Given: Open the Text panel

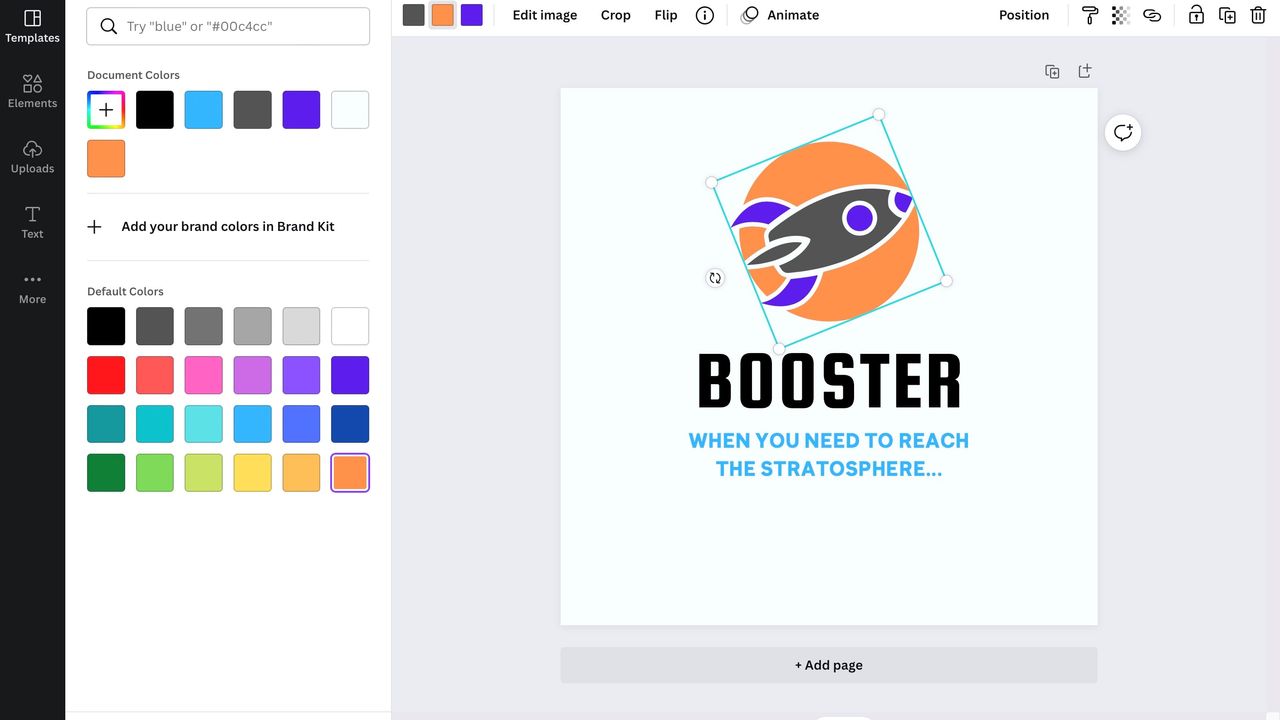Looking at the screenshot, I should 32,222.
